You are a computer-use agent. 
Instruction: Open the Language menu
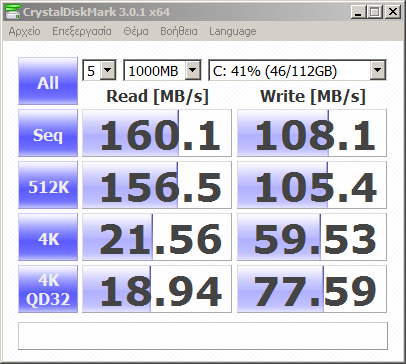[x=233, y=31]
